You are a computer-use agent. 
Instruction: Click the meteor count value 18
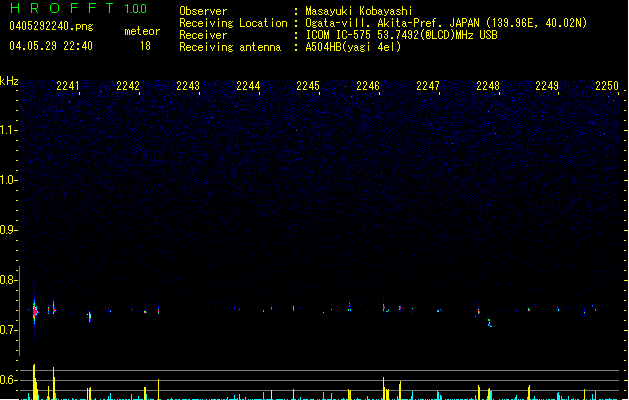point(145,46)
